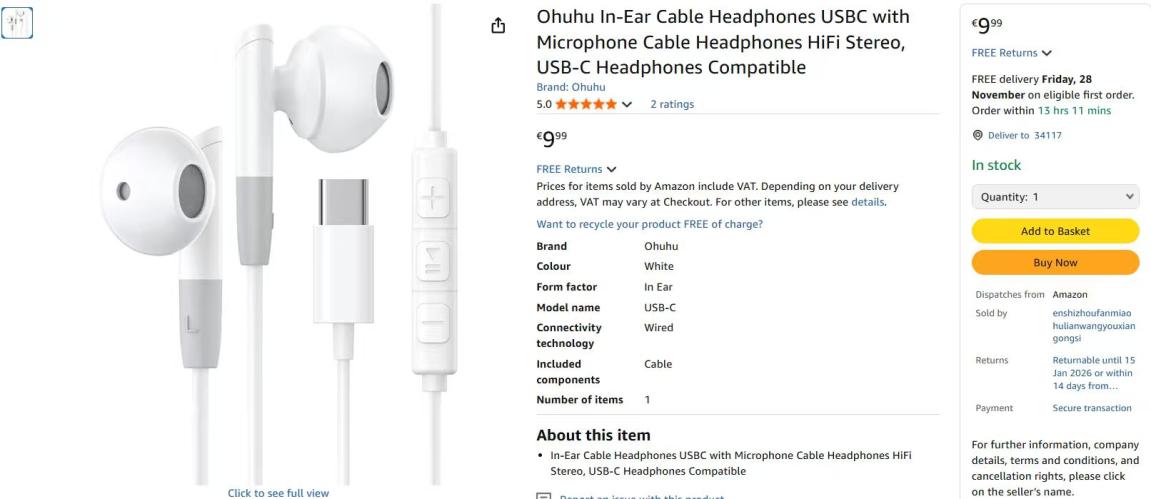1151x499 pixels.
Task: Open the 2 ratings link
Action: coord(672,104)
